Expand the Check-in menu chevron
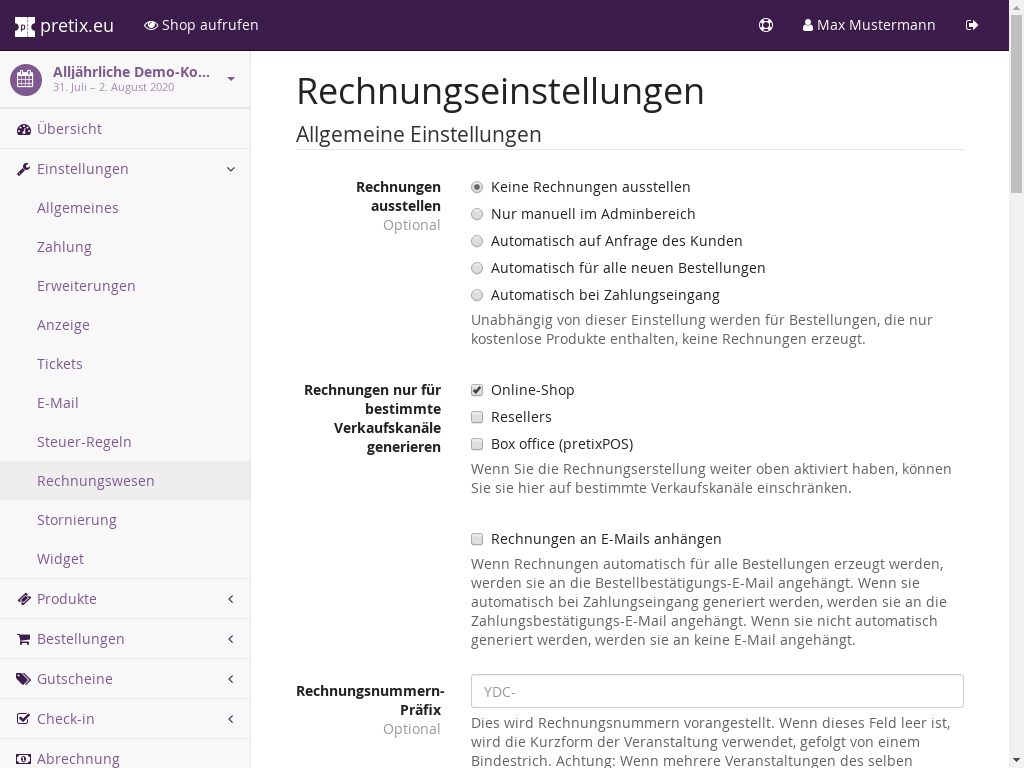1024x768 pixels. pyautogui.click(x=231, y=719)
